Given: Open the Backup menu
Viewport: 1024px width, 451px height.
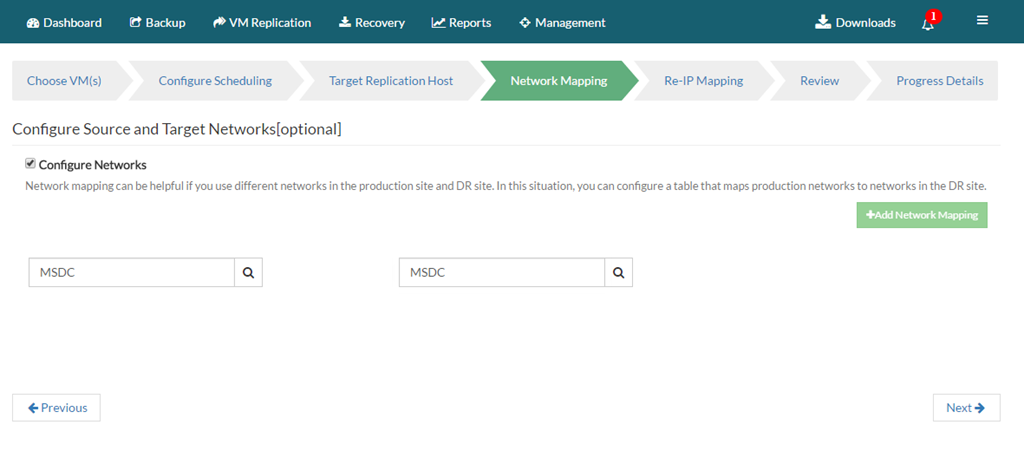Looking at the screenshot, I should tap(157, 23).
